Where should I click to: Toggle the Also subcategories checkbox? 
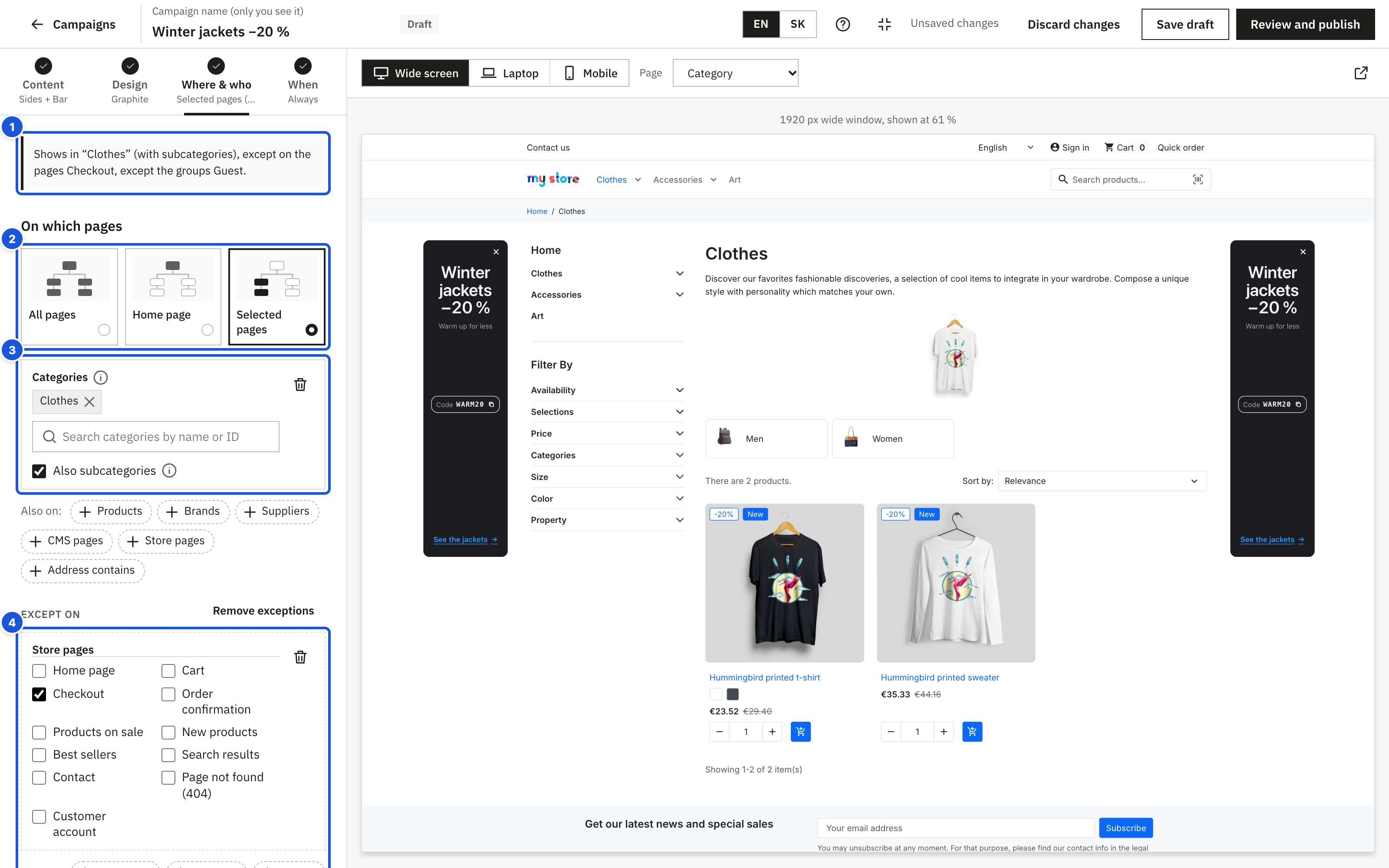tap(39, 471)
